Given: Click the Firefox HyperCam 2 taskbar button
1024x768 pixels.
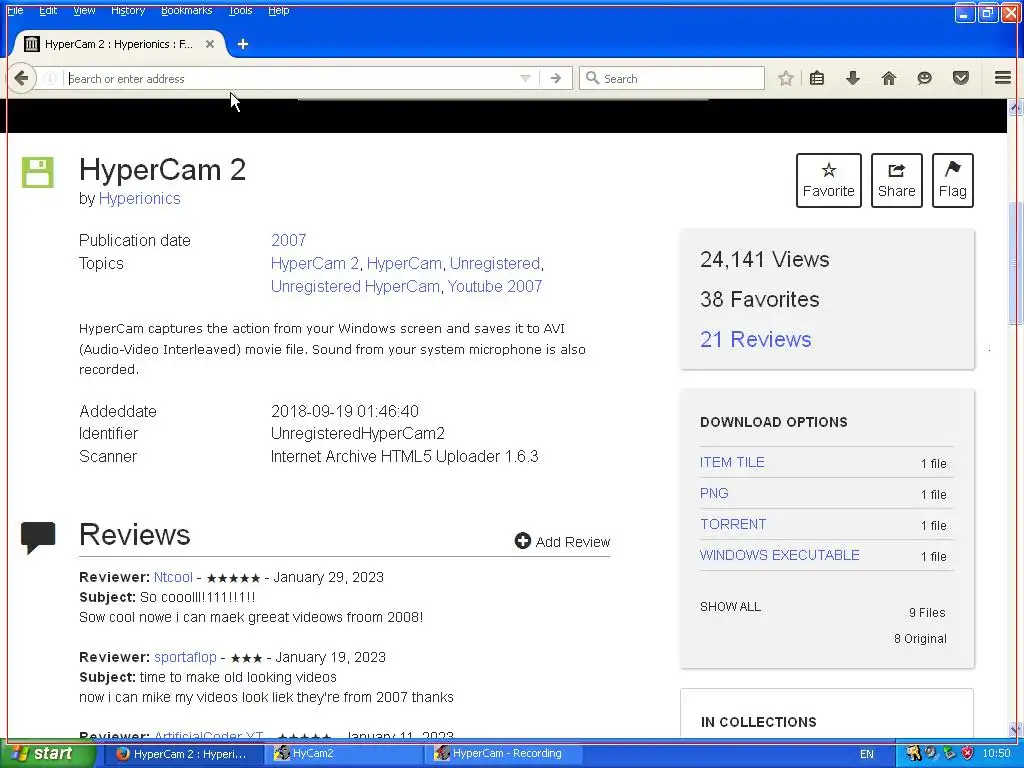Looking at the screenshot, I should (x=182, y=754).
